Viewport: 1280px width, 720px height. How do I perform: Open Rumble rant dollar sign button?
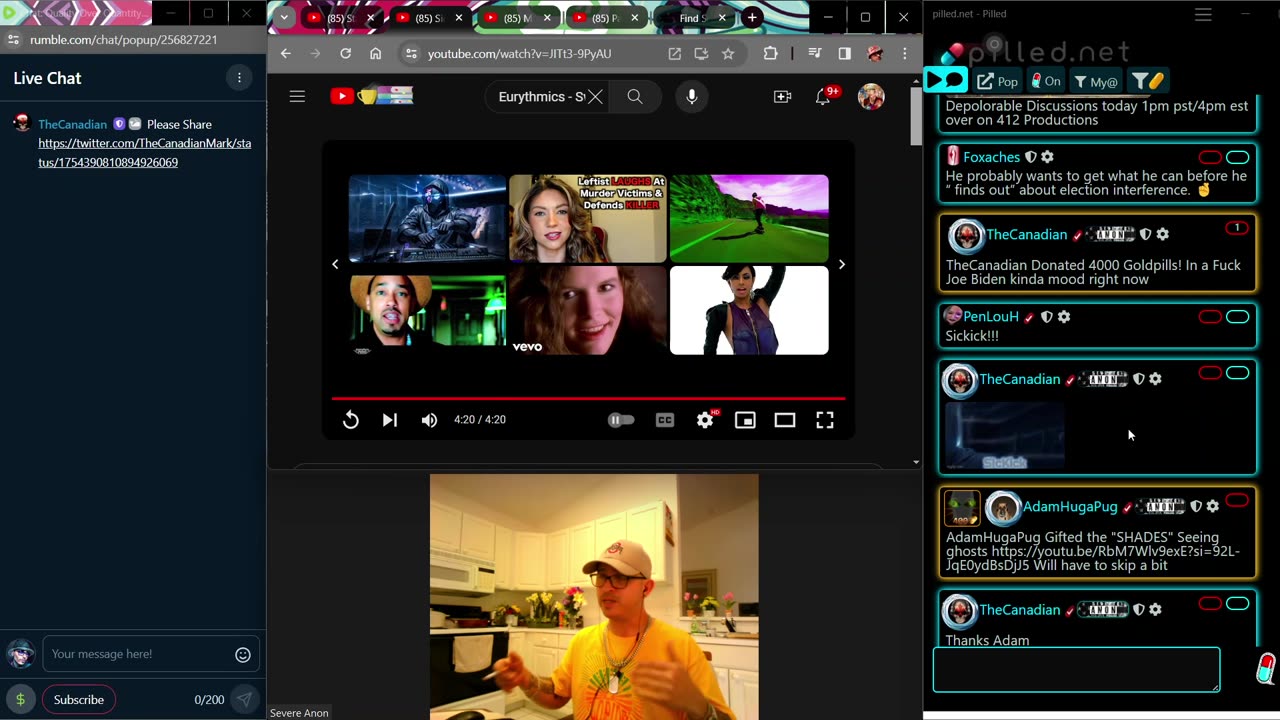click(x=20, y=699)
